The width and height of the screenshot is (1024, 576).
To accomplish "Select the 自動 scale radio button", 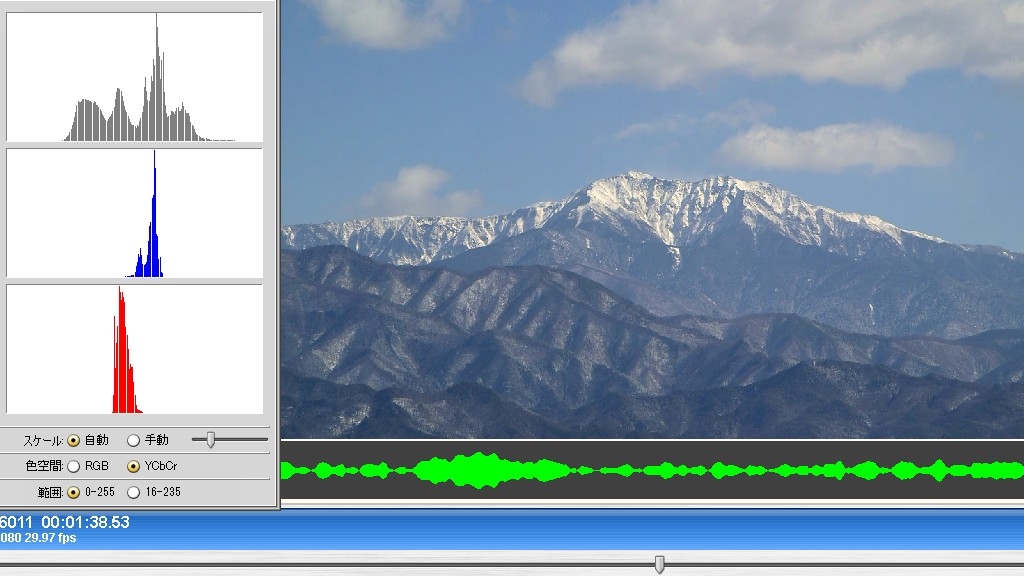I will pos(74,440).
